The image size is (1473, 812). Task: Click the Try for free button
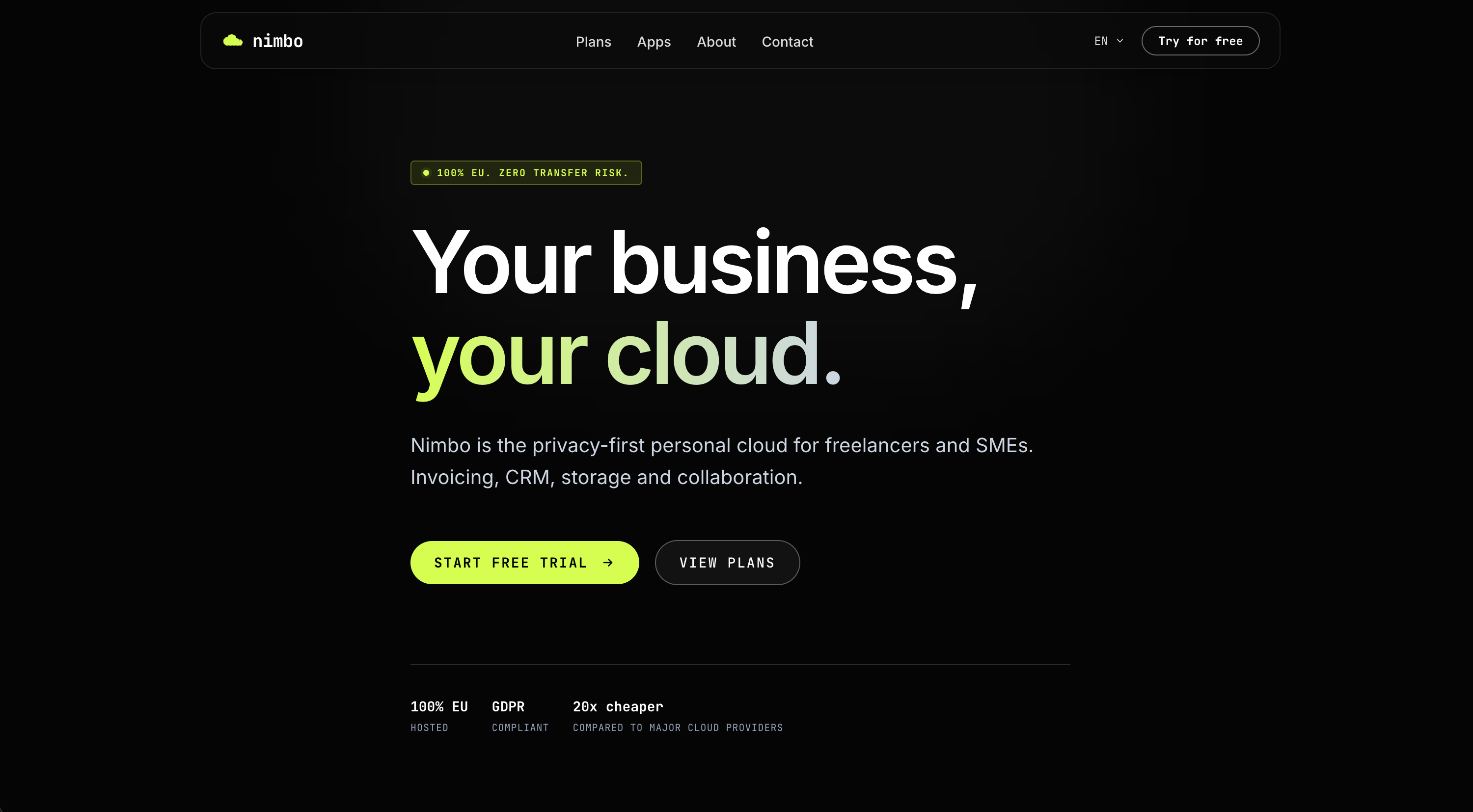[1200, 41]
